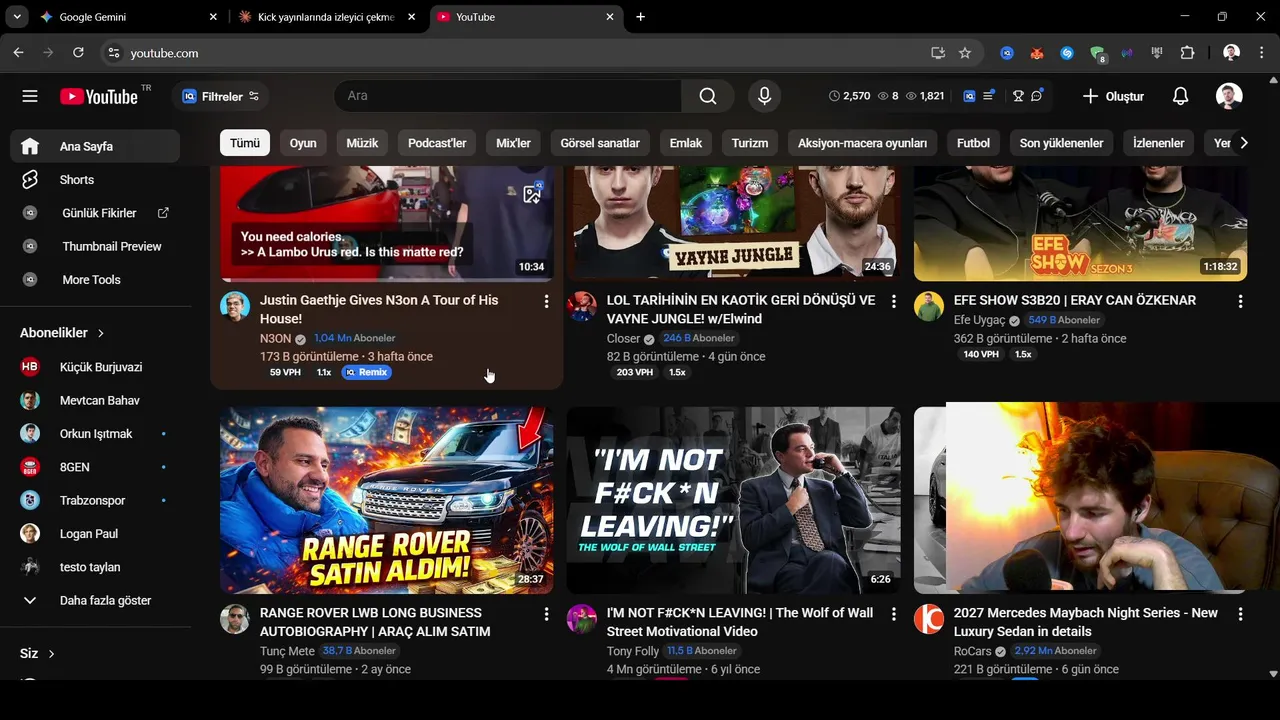The image size is (1280, 720).
Task: Select the İzlenenler filter chip
Action: (1158, 143)
